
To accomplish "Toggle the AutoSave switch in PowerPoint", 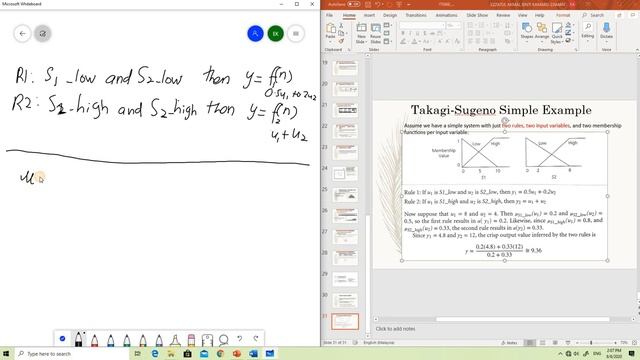I will [x=354, y=4].
